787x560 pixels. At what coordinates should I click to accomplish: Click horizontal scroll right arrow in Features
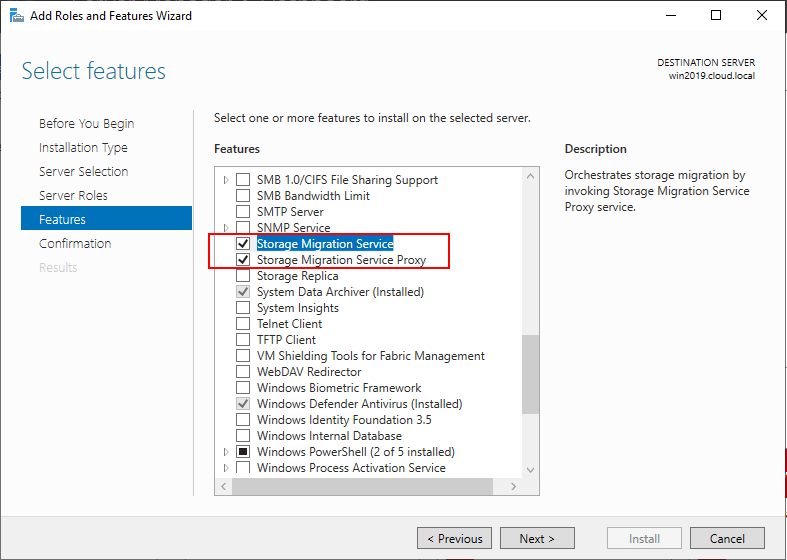coord(513,486)
